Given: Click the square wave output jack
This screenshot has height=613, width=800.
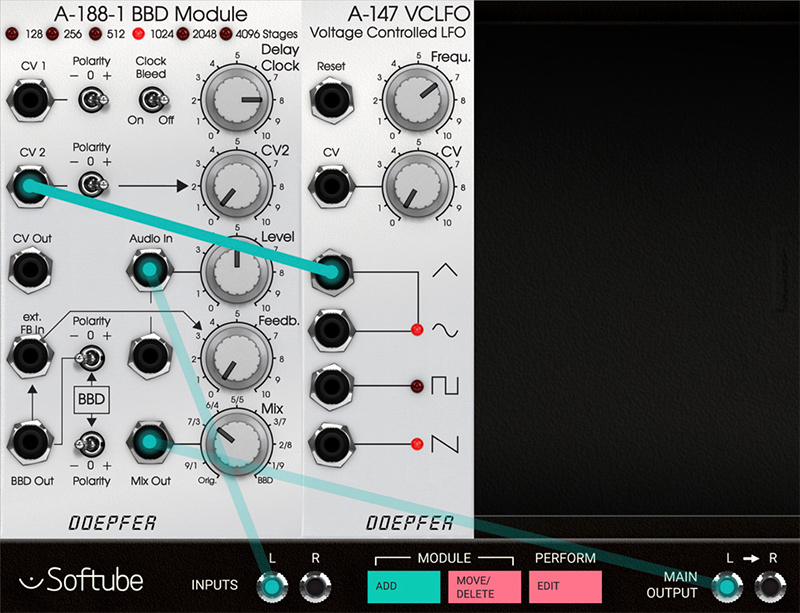Looking at the screenshot, I should (331, 384).
